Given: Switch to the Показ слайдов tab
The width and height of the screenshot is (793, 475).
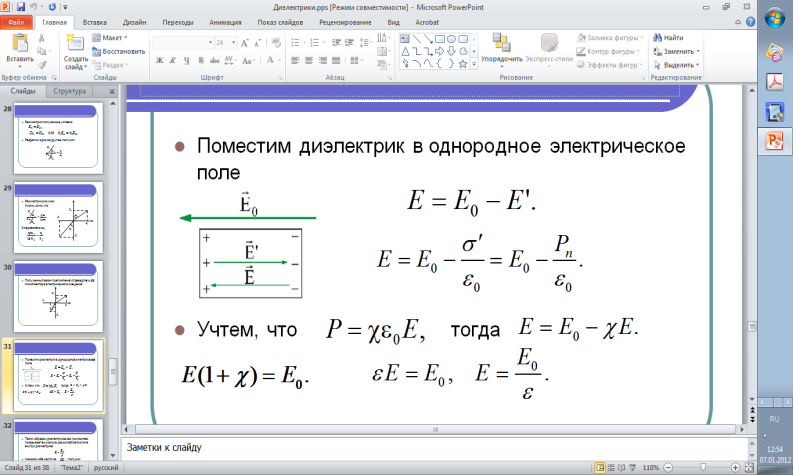Looking at the screenshot, I should (280, 22).
